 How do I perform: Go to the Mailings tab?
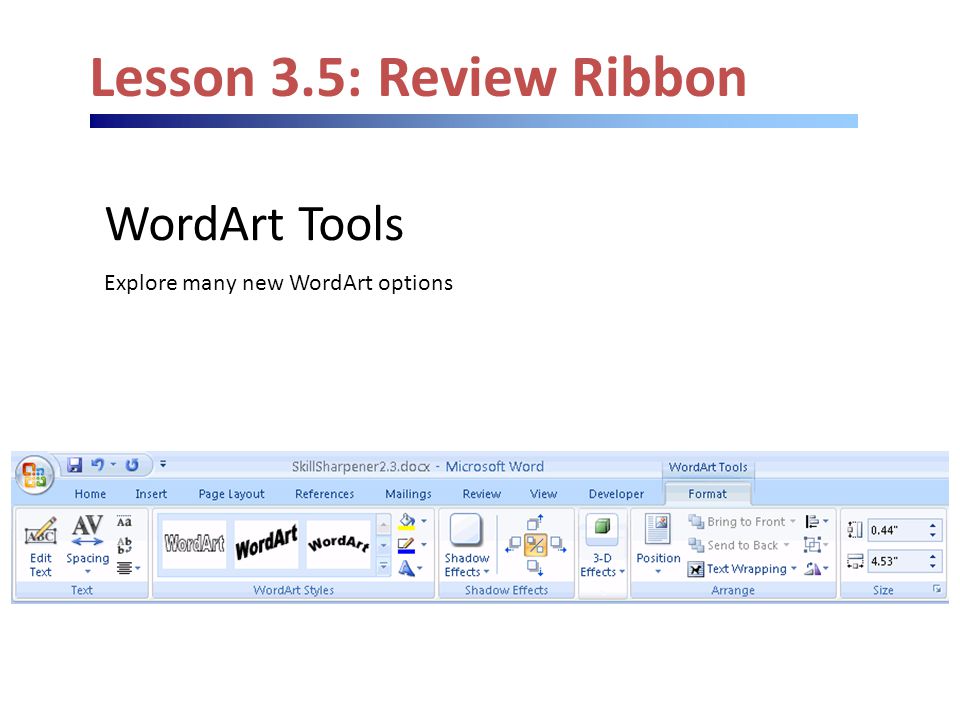(x=408, y=494)
